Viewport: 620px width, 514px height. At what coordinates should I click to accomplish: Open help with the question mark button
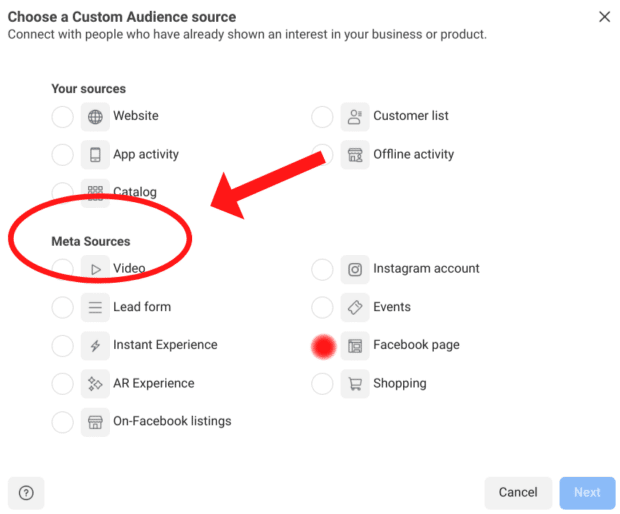(x=26, y=492)
